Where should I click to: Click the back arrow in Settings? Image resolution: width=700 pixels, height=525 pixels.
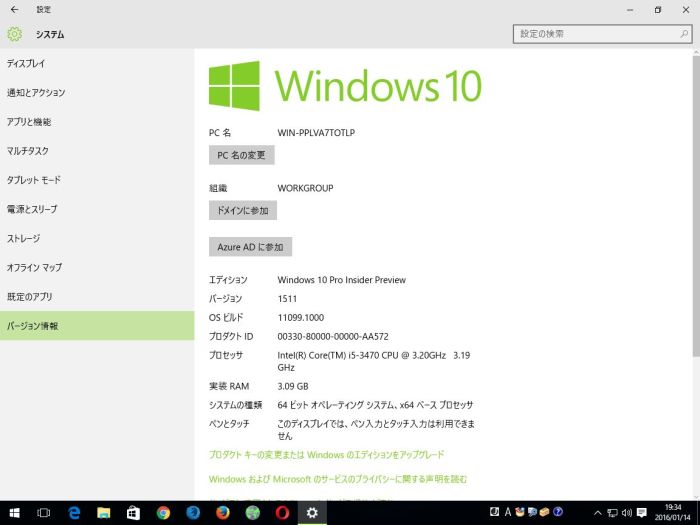point(14,9)
